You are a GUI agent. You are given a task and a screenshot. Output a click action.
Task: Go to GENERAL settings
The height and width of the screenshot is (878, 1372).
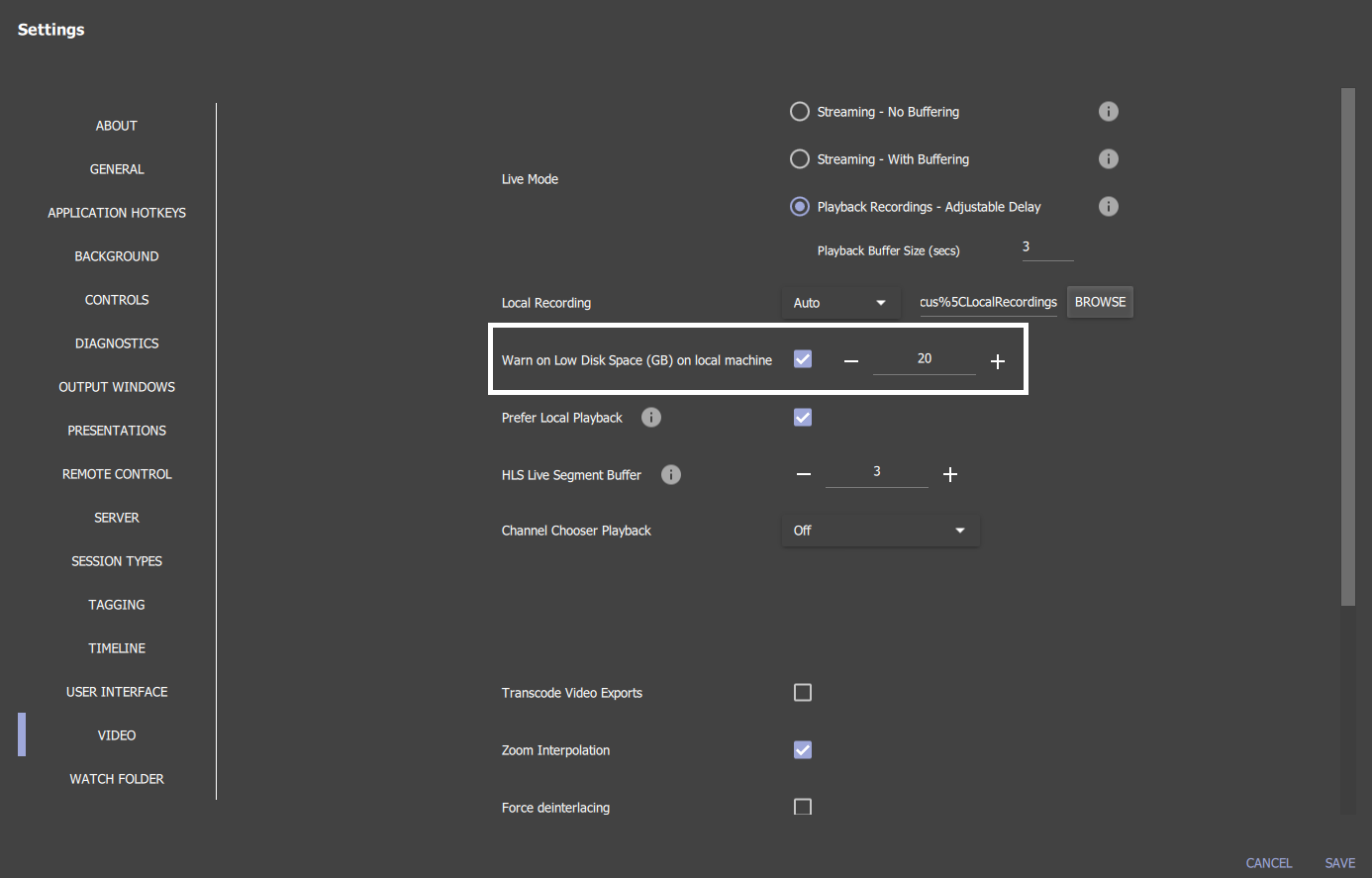117,169
